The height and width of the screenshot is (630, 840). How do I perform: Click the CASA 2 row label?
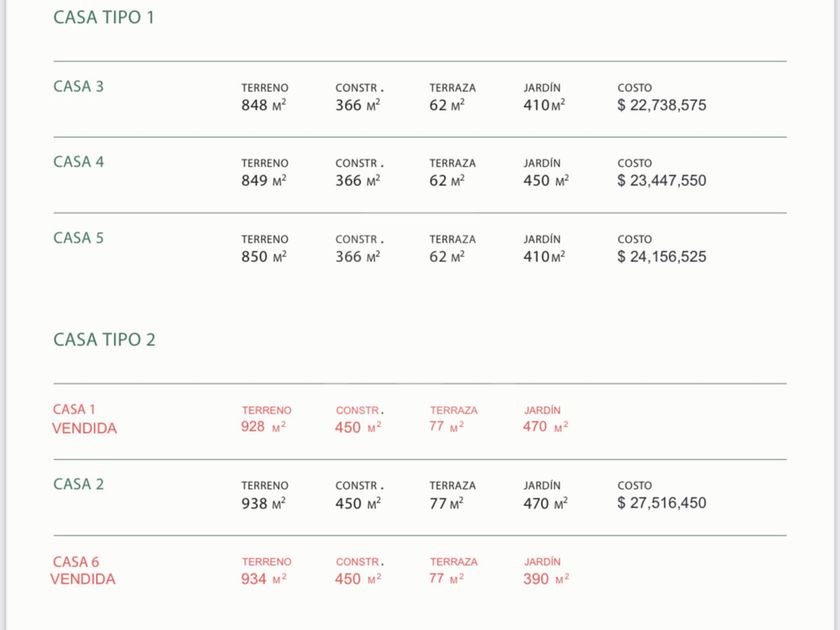pos(78,484)
